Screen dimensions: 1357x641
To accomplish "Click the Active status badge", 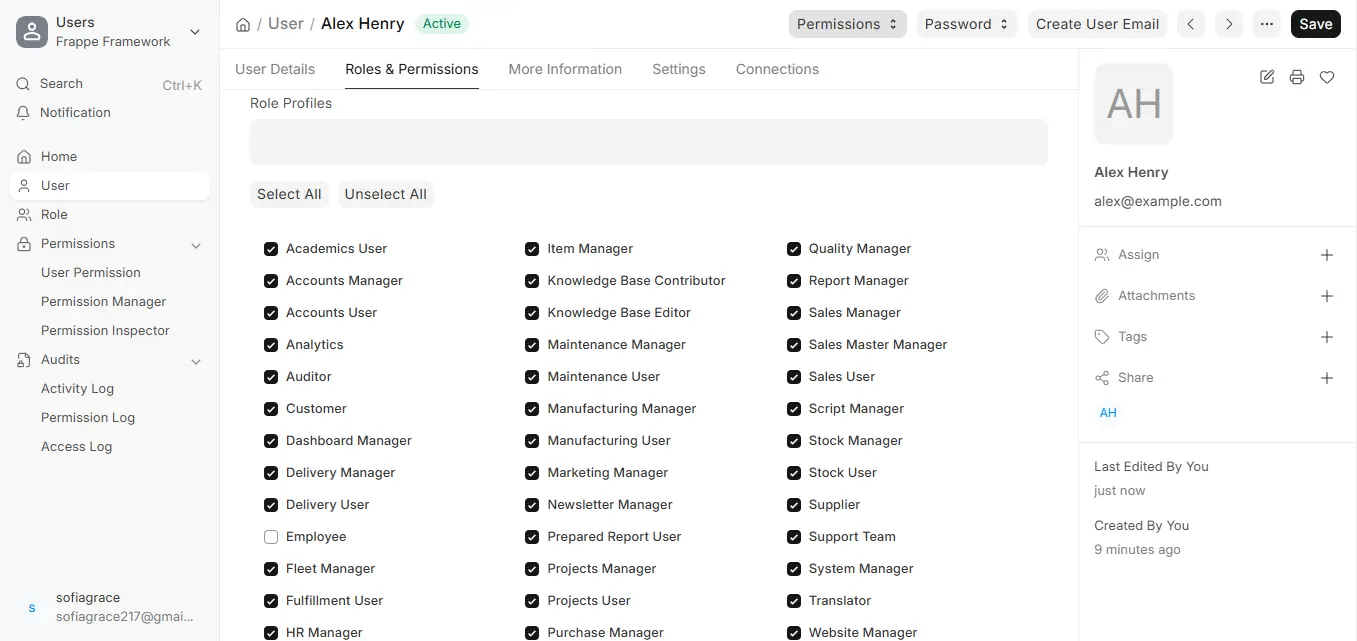I will (x=442, y=24).
